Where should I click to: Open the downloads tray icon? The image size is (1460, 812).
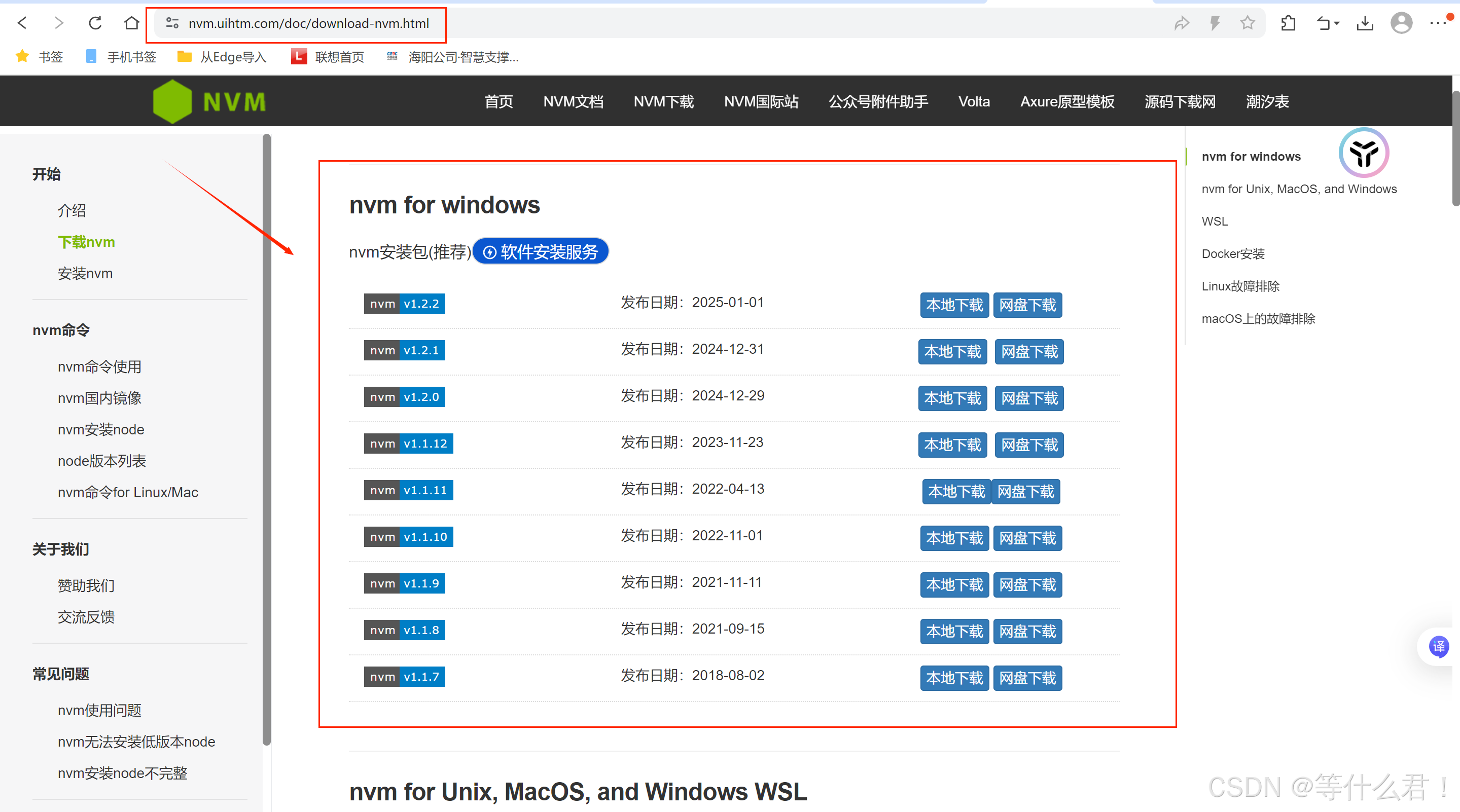point(1365,23)
